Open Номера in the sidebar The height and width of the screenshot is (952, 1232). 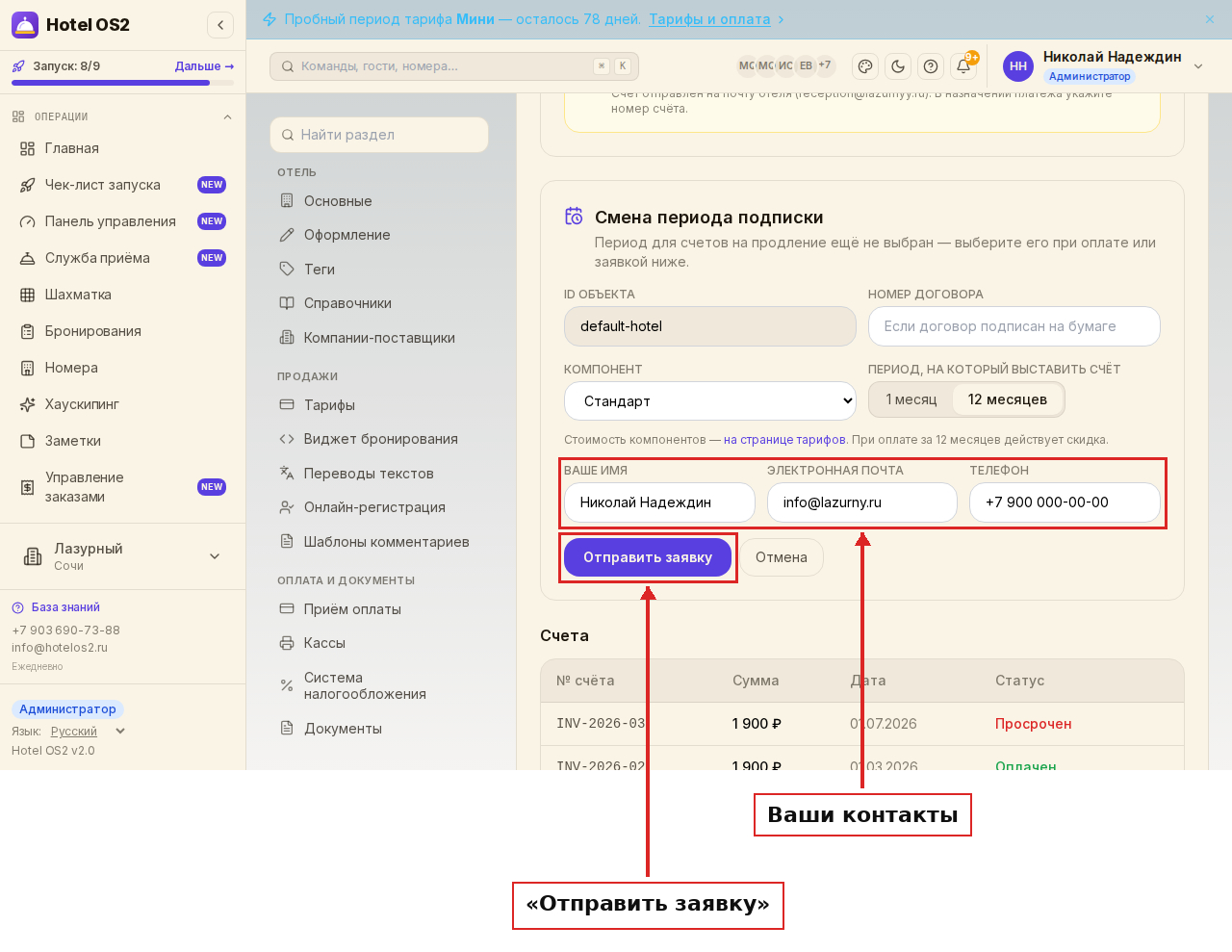pyautogui.click(x=122, y=368)
